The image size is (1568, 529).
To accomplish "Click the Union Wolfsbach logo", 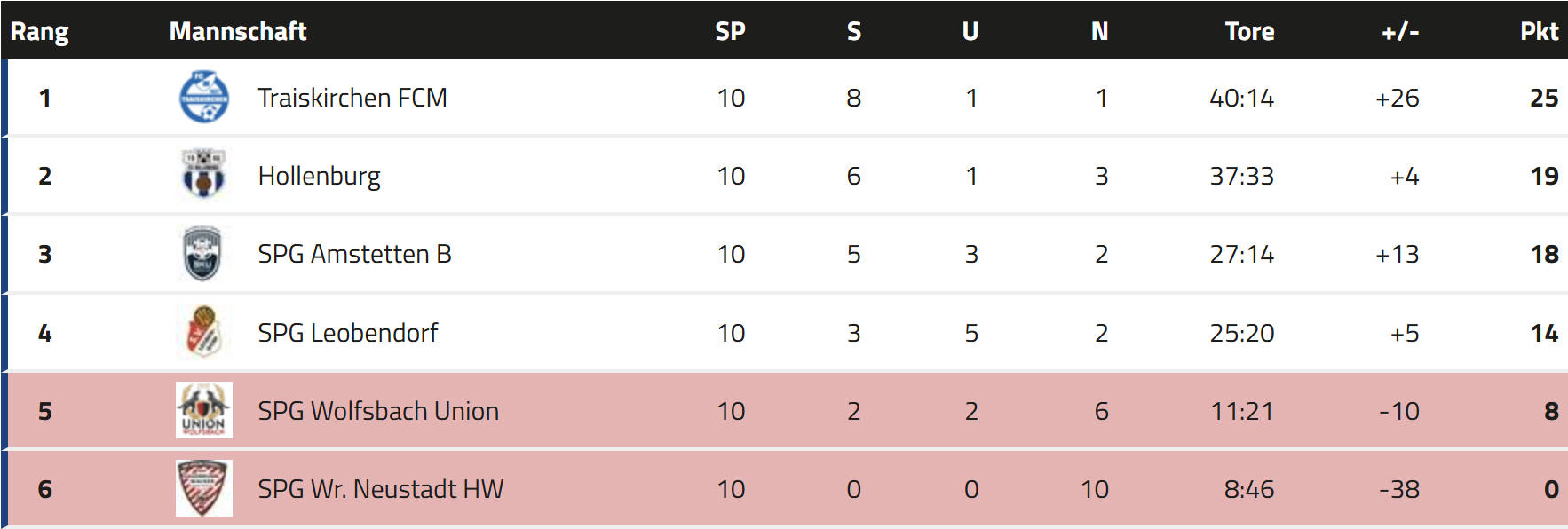I will [x=204, y=410].
